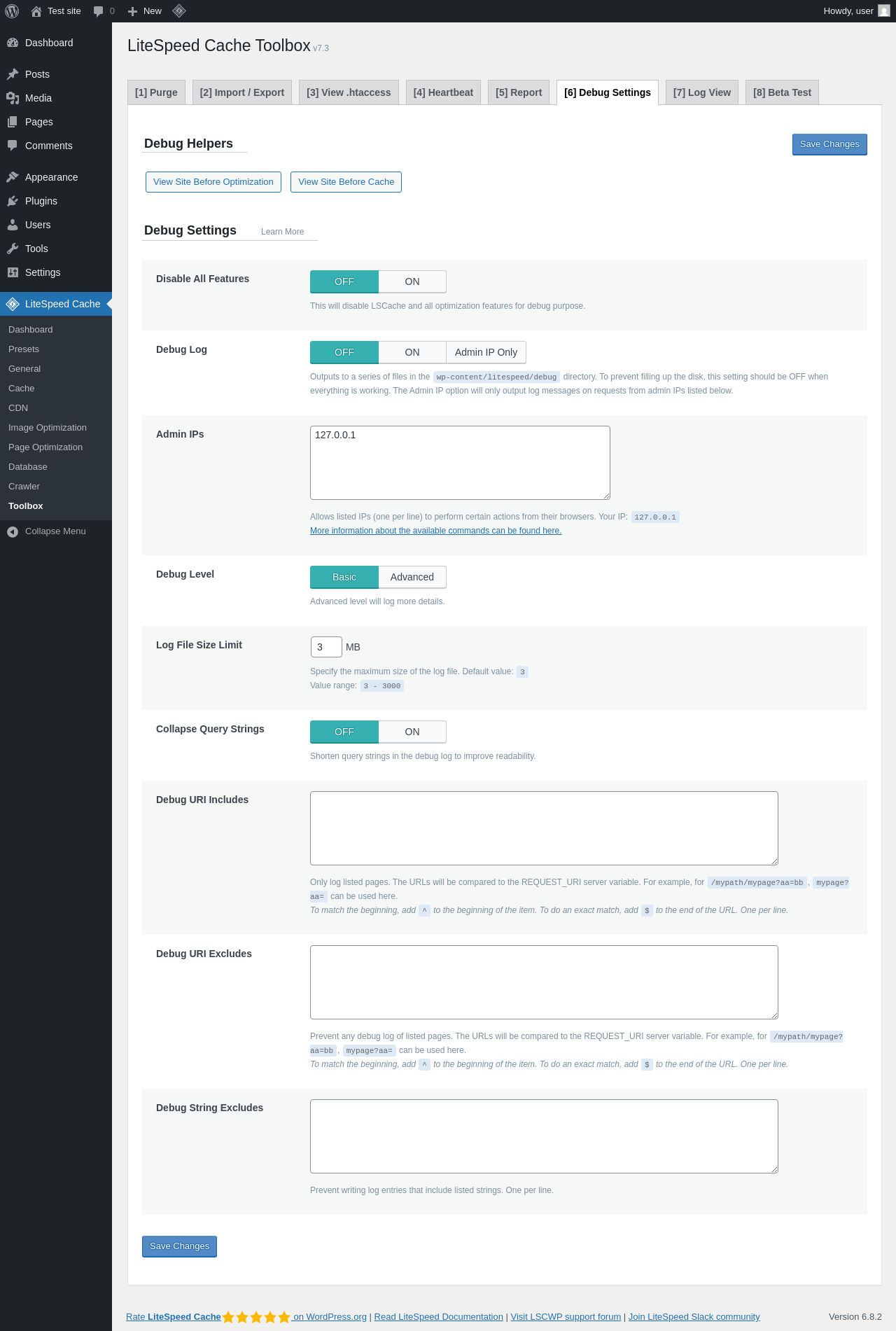Turn Collapse Query Strings ON

tap(412, 732)
